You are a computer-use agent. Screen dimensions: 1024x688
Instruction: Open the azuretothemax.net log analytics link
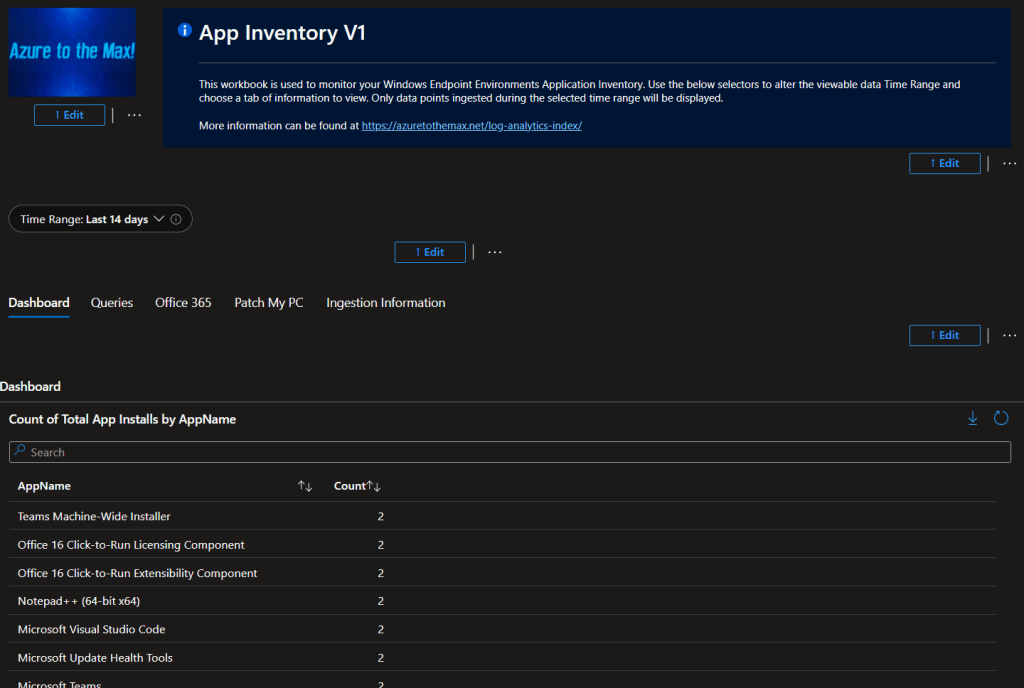point(471,126)
